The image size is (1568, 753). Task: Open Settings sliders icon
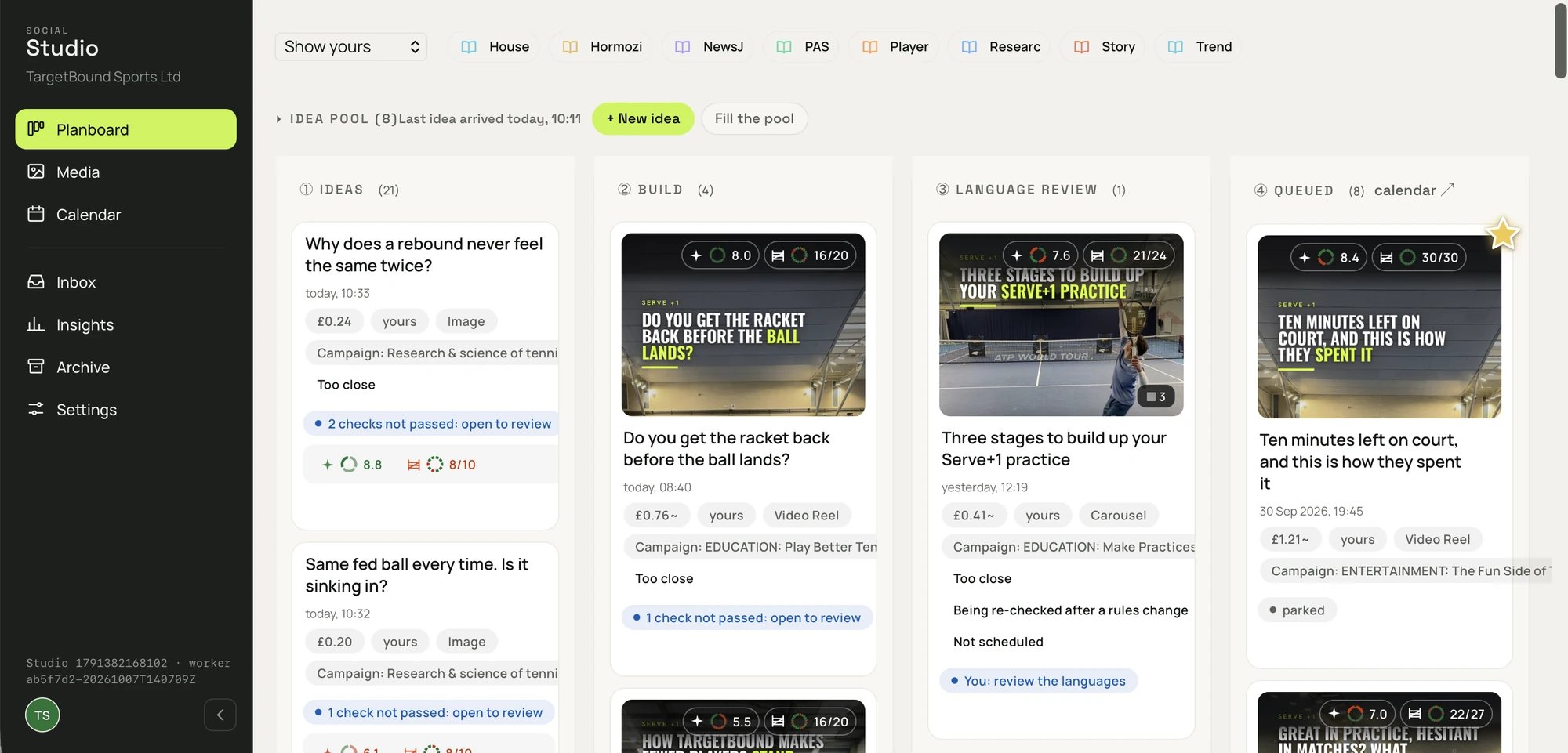click(x=36, y=409)
